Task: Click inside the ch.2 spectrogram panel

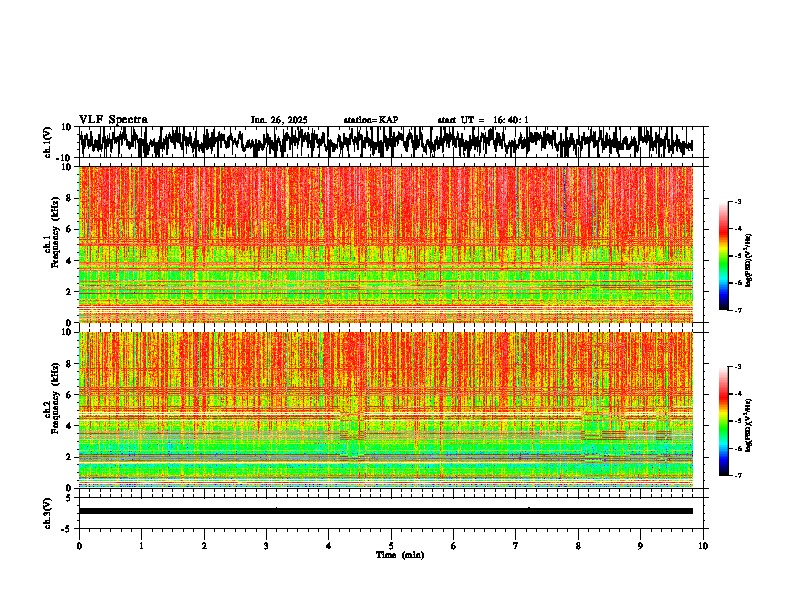Action: (386, 410)
